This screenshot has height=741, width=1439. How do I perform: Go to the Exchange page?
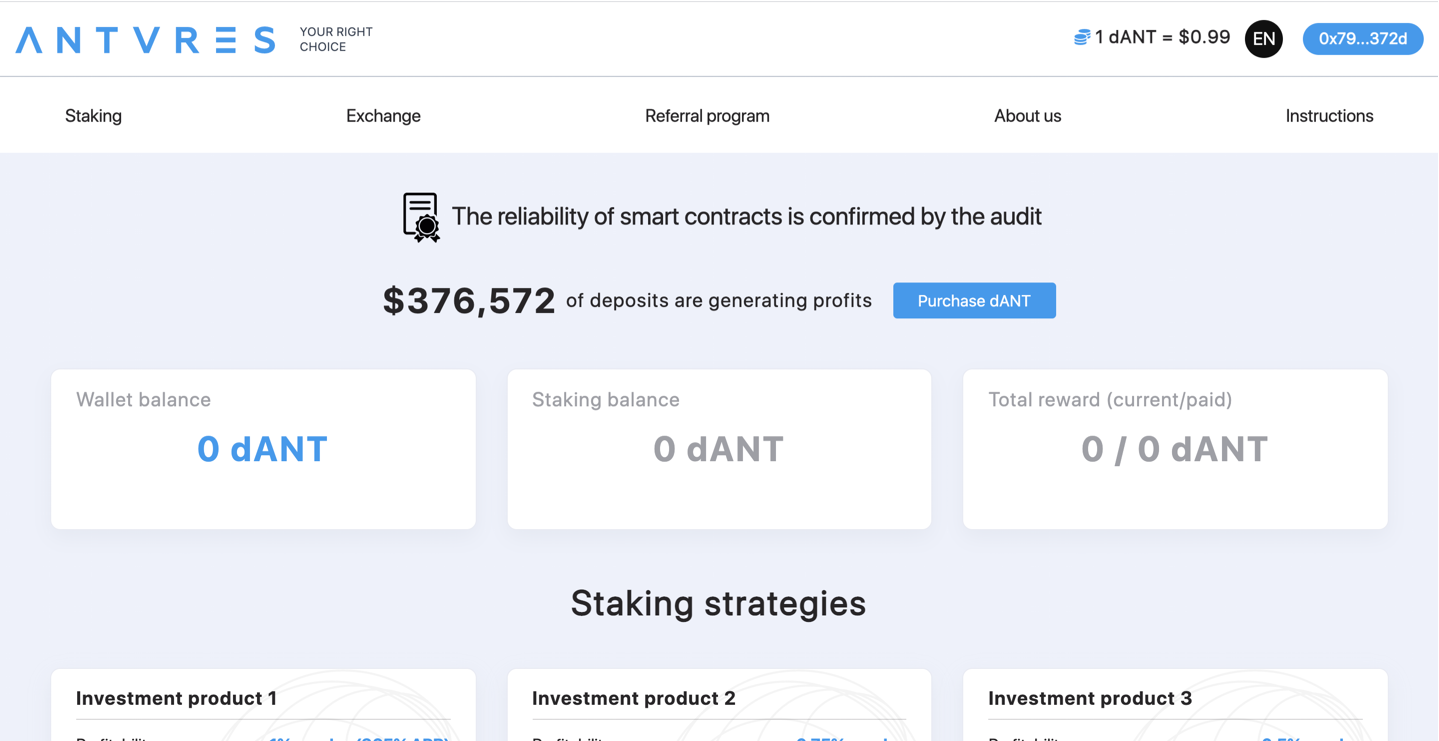coord(383,116)
